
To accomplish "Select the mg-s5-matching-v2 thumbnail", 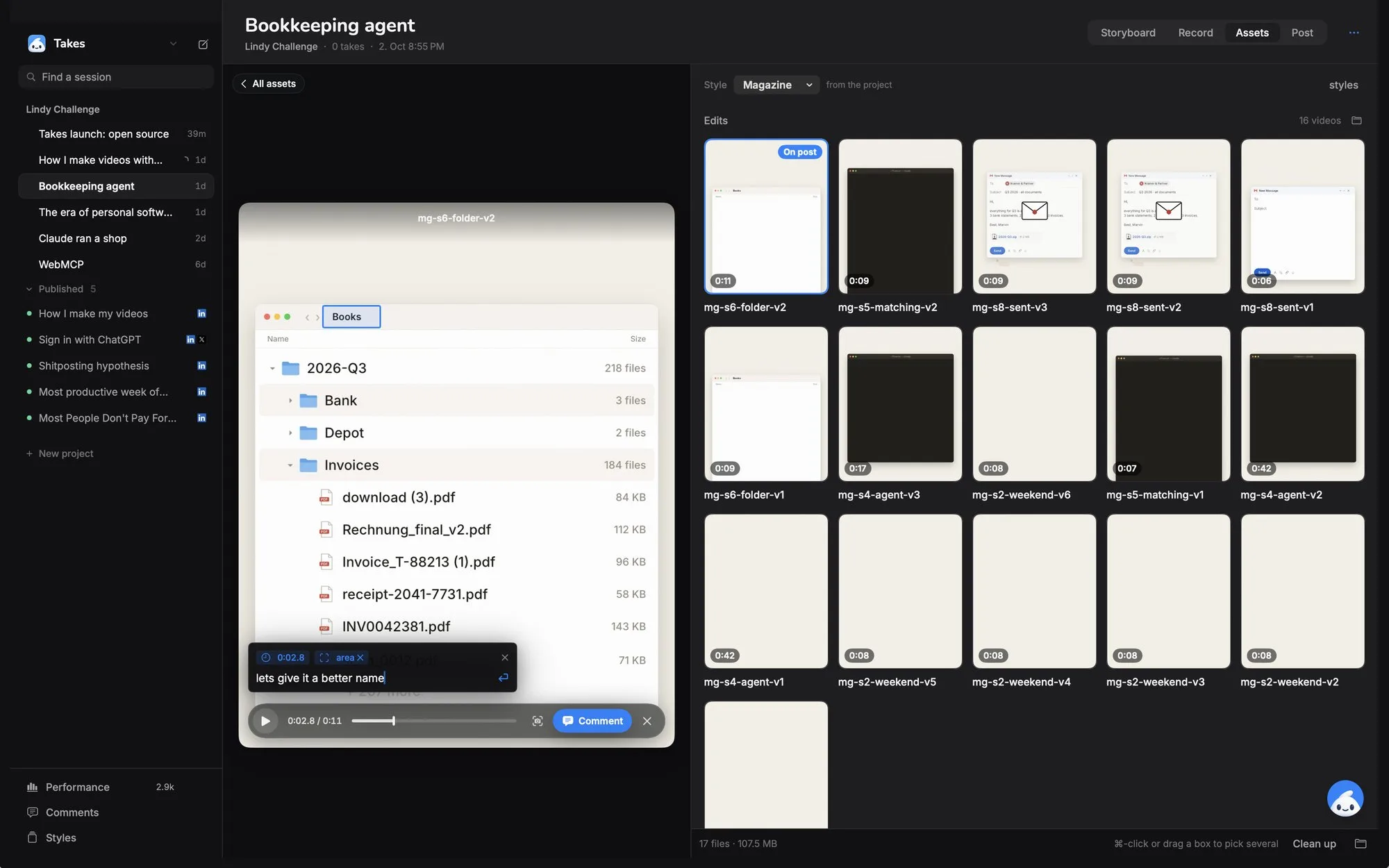I will coord(900,217).
